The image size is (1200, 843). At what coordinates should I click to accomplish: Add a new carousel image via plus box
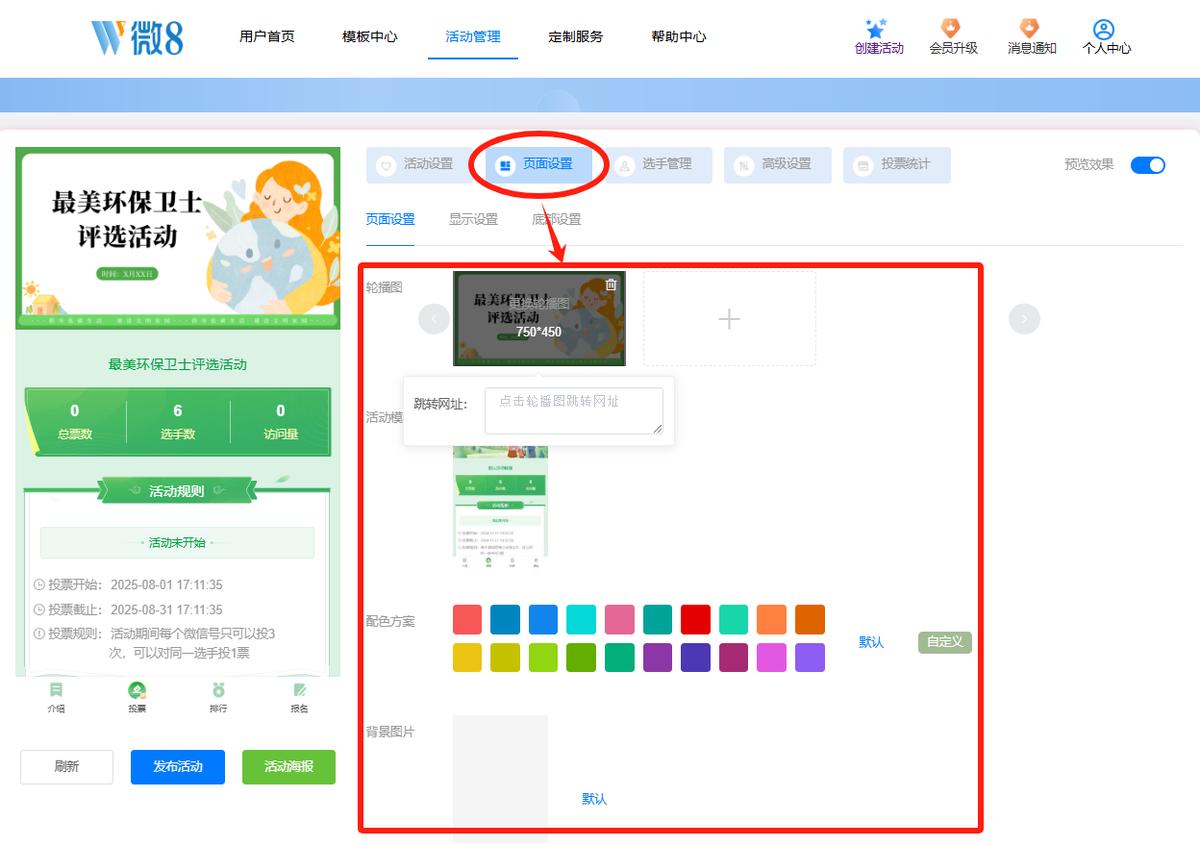pyautogui.click(x=729, y=319)
